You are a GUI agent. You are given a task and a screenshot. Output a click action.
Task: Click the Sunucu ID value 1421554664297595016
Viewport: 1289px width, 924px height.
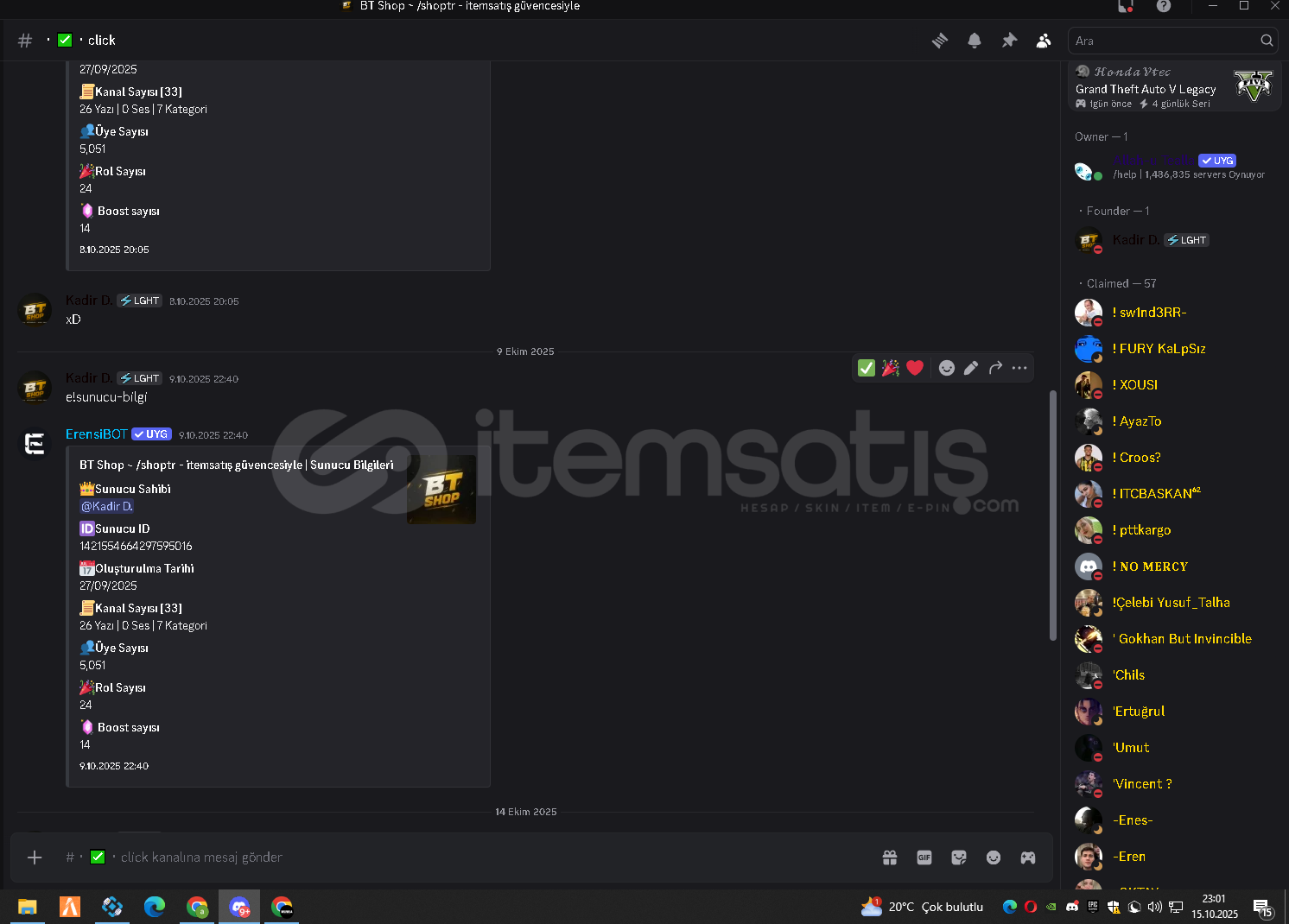tap(137, 547)
